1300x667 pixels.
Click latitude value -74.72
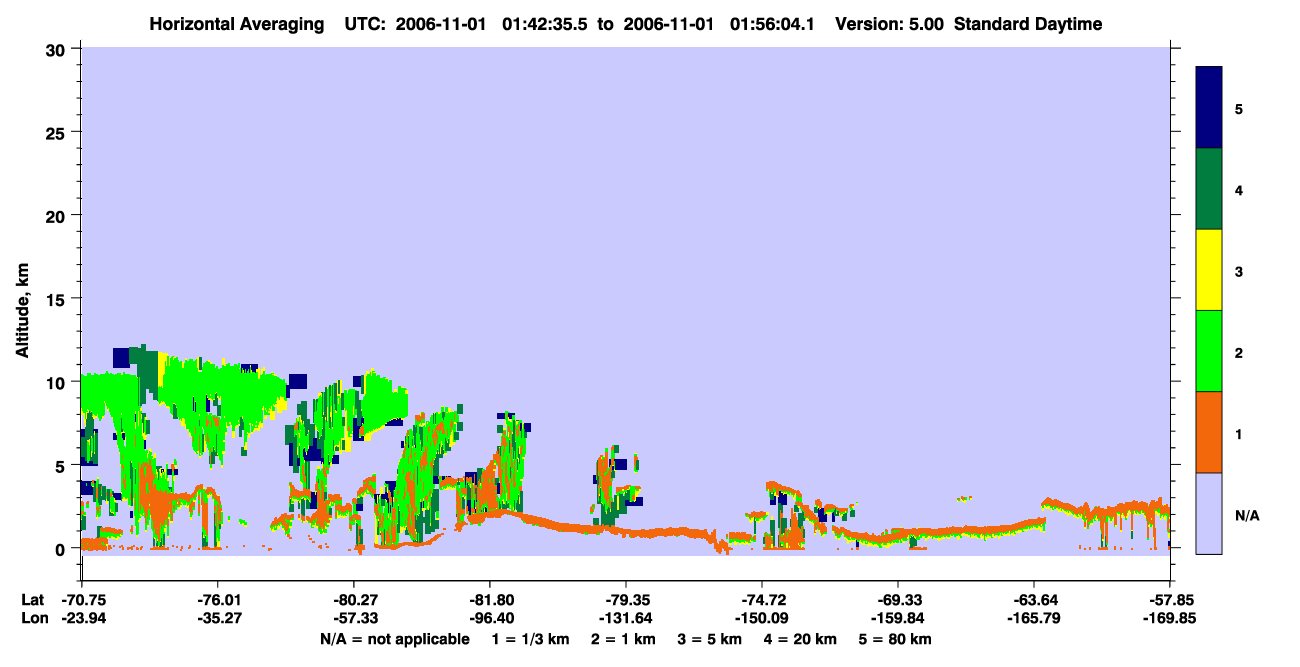point(762,600)
